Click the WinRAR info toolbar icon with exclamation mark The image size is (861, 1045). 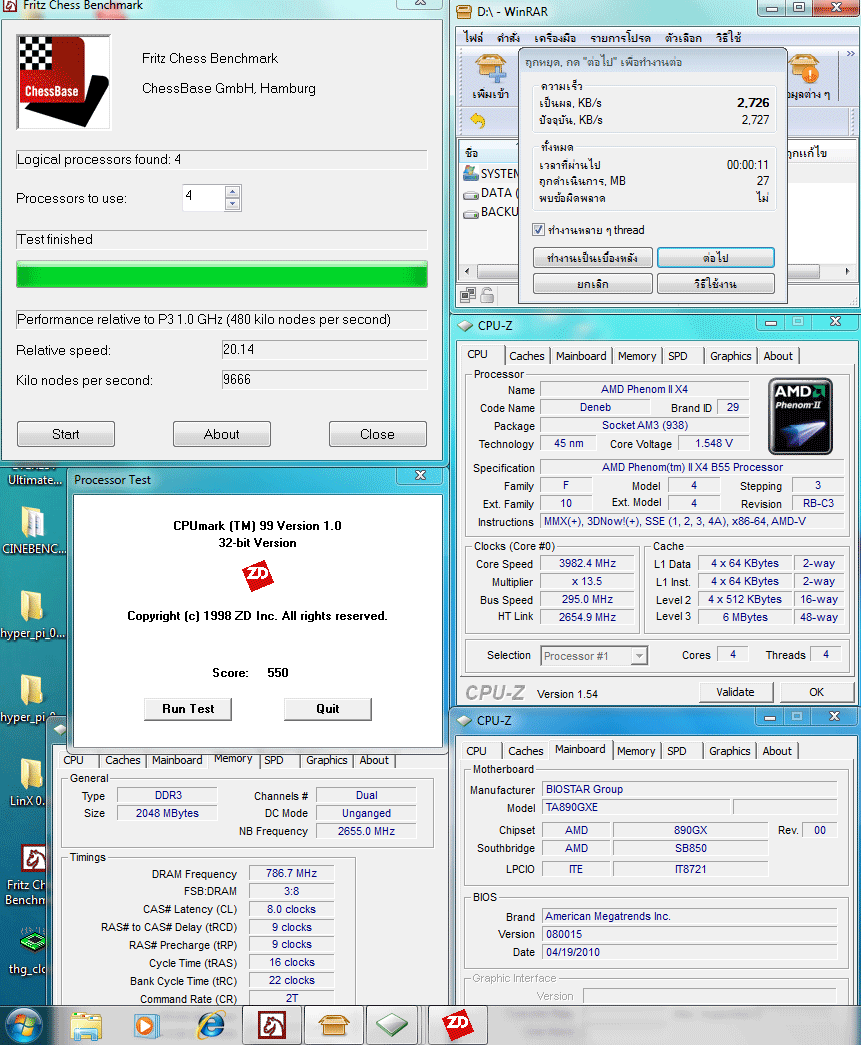[x=804, y=69]
